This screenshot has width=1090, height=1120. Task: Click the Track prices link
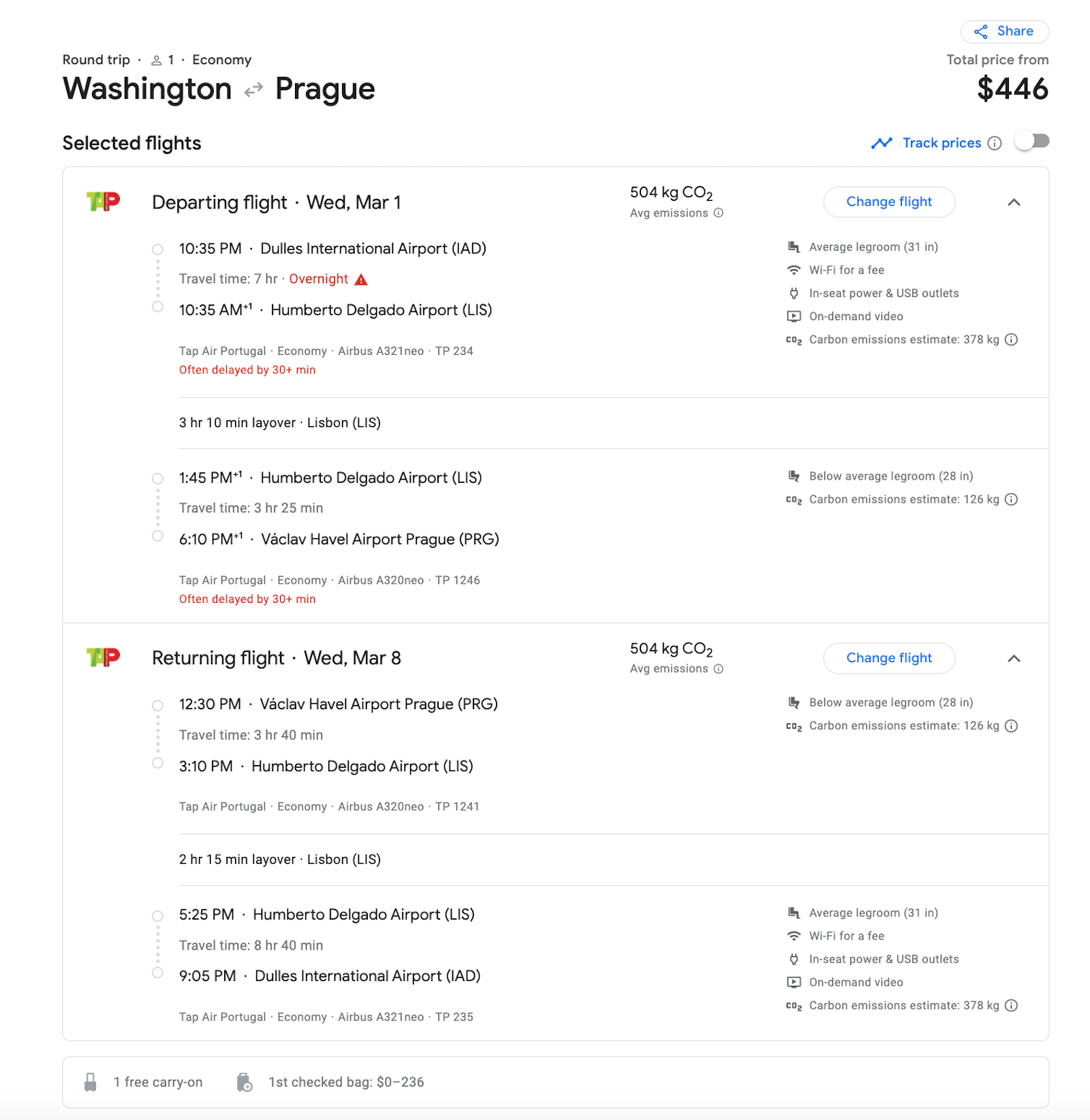tap(940, 143)
